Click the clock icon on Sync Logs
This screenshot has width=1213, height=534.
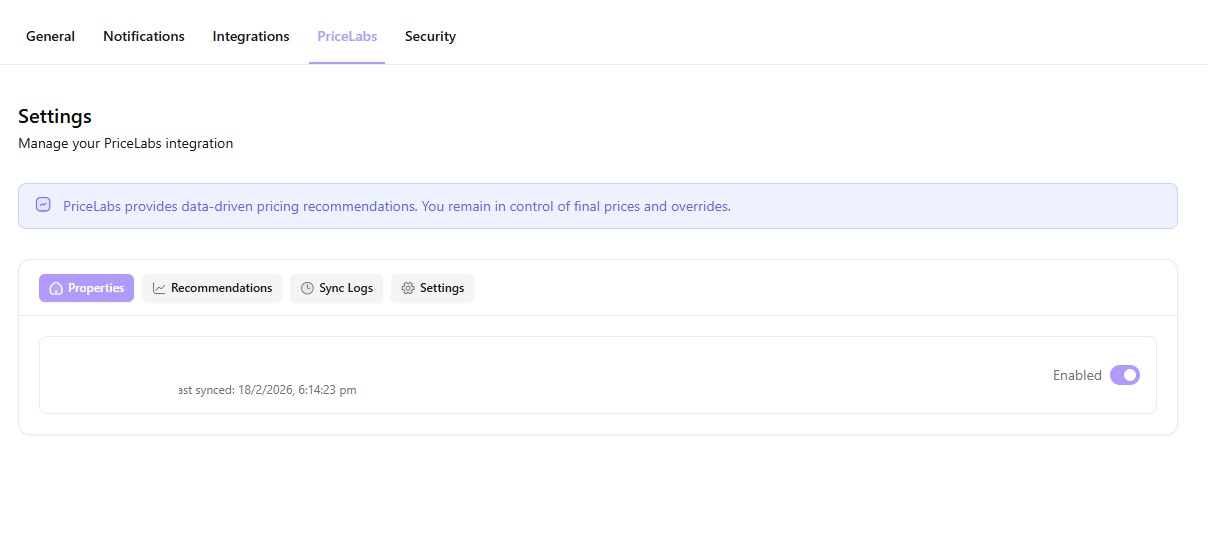pyautogui.click(x=307, y=288)
